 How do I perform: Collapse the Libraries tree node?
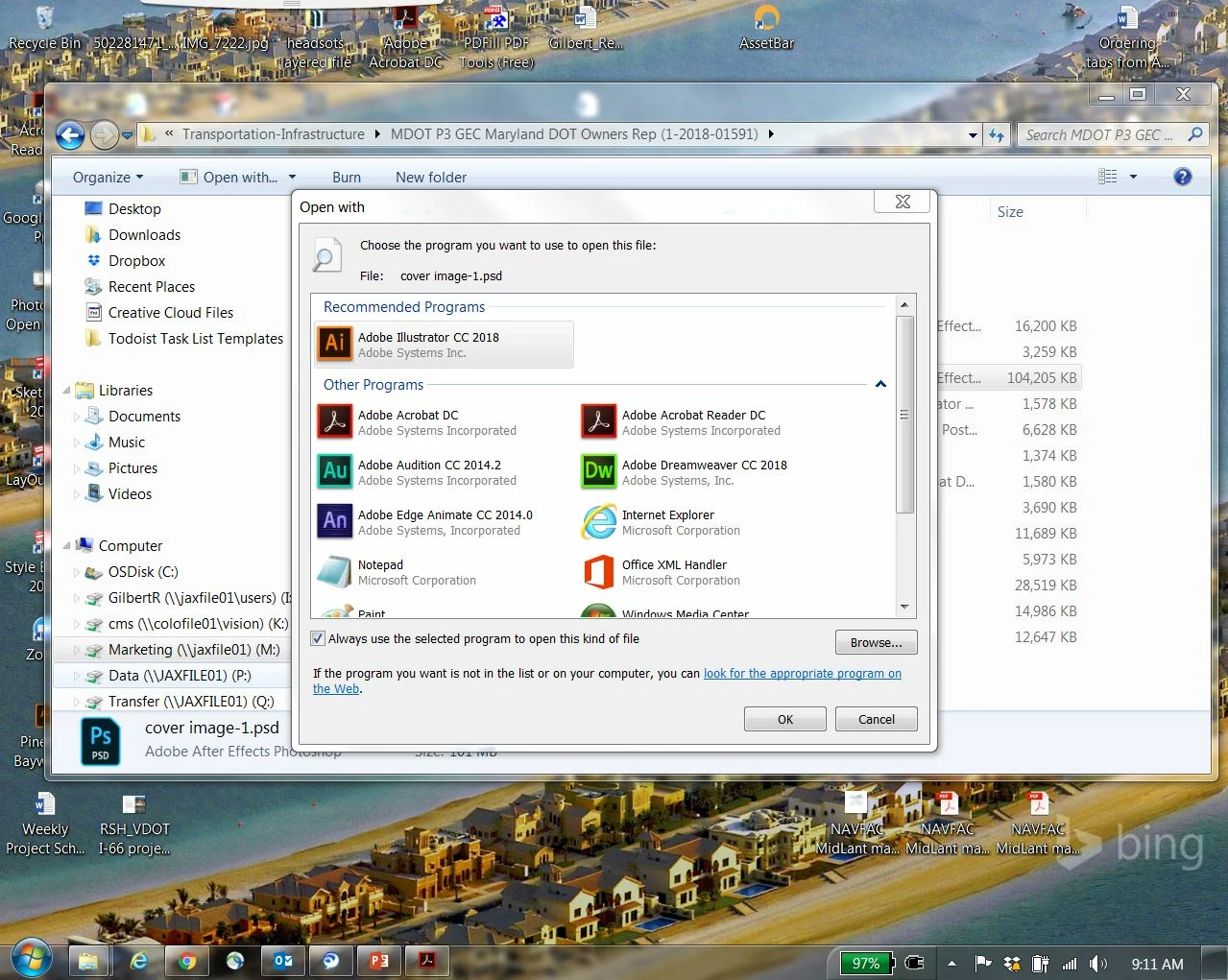coord(67,390)
